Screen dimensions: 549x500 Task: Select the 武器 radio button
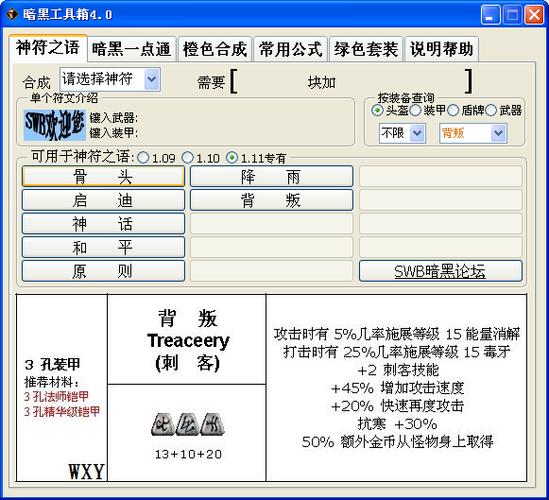click(491, 111)
